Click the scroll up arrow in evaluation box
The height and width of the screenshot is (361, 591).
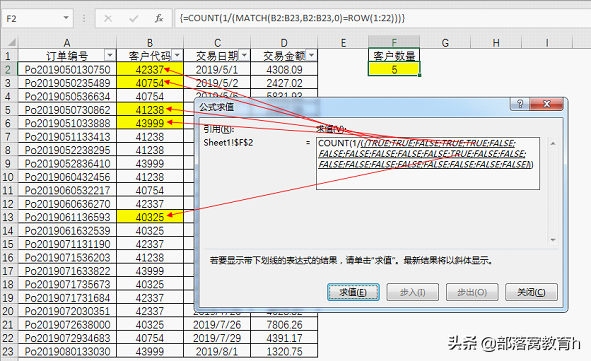(553, 144)
